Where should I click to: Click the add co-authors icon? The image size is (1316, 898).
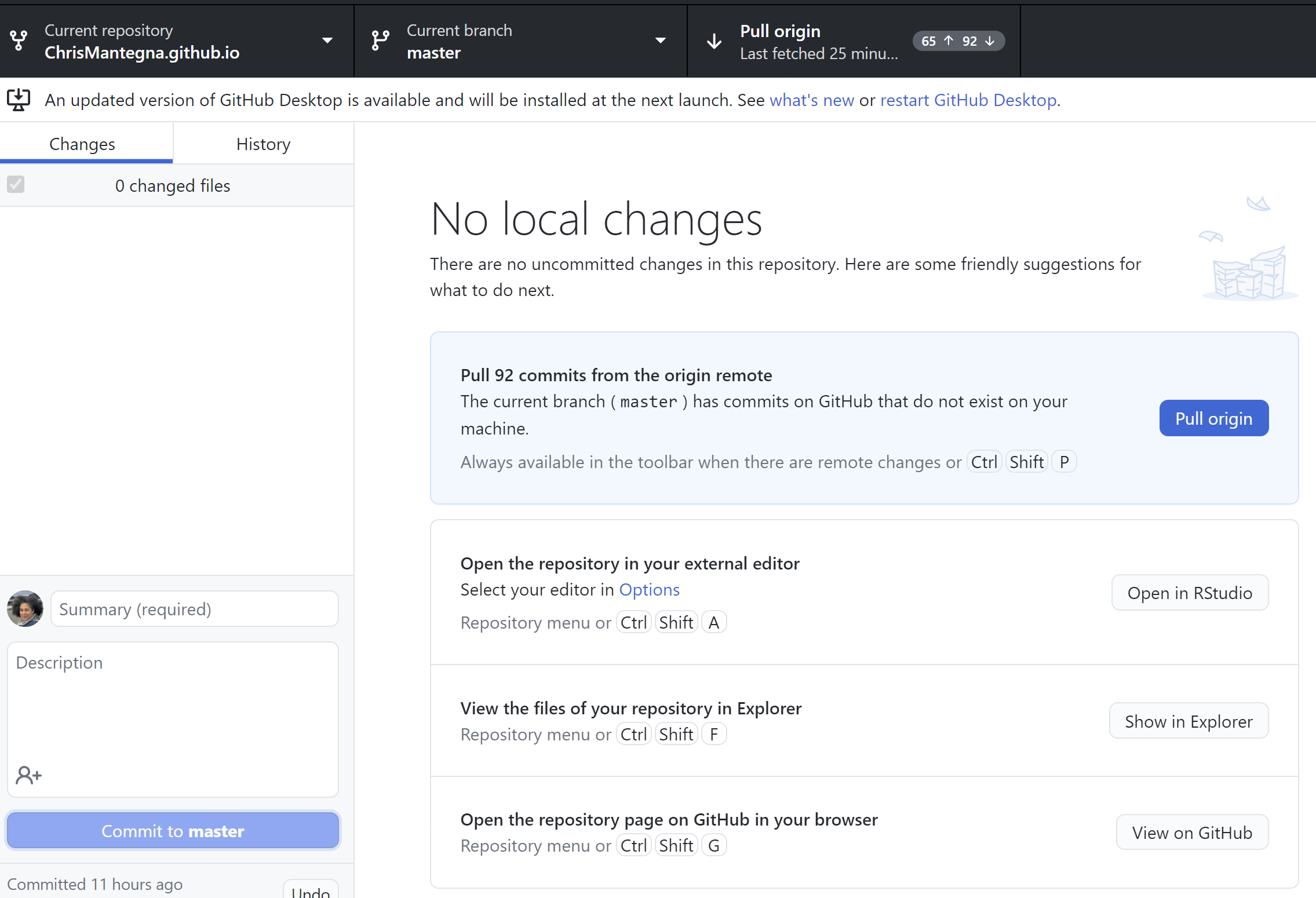[x=28, y=775]
